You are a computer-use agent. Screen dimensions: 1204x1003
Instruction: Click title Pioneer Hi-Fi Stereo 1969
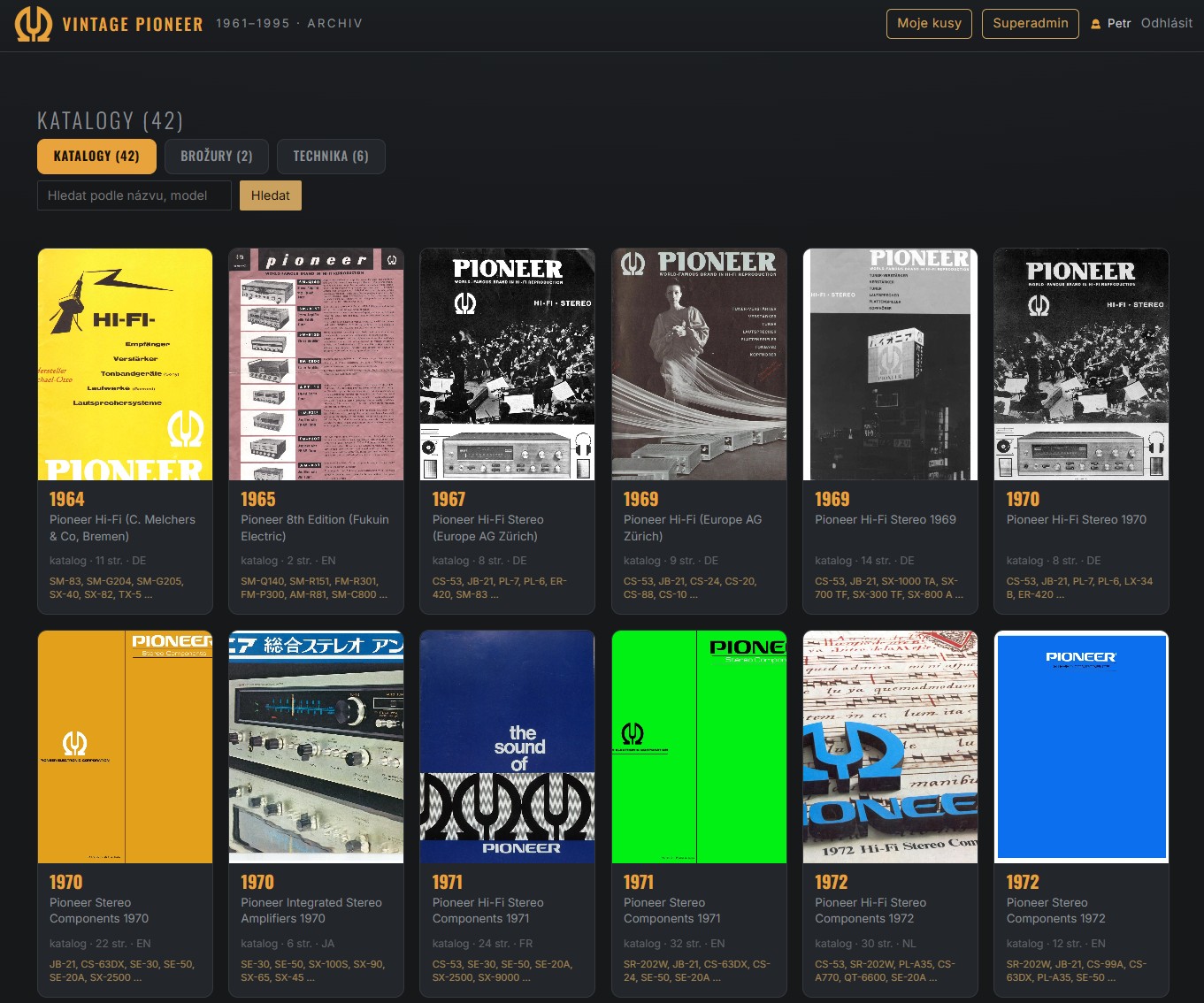[x=886, y=520]
